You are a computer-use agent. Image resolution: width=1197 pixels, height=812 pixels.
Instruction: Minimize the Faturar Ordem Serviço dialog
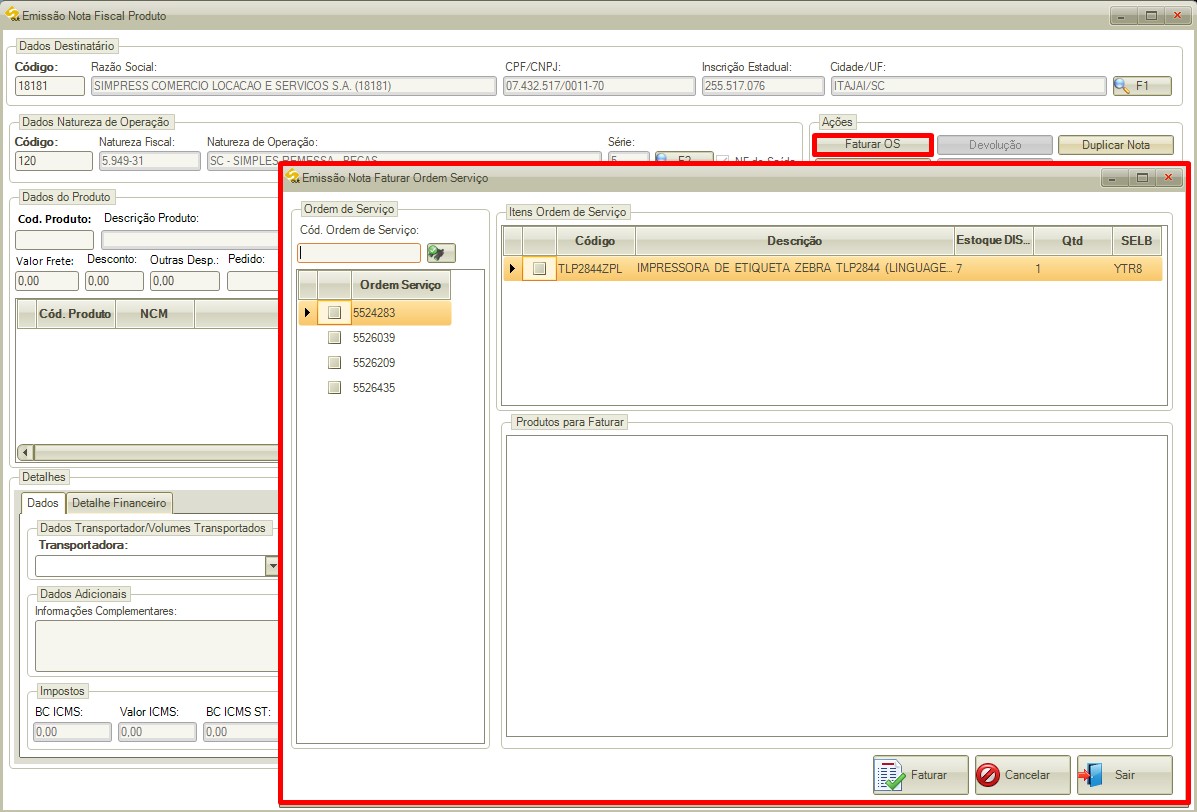[x=1114, y=178]
